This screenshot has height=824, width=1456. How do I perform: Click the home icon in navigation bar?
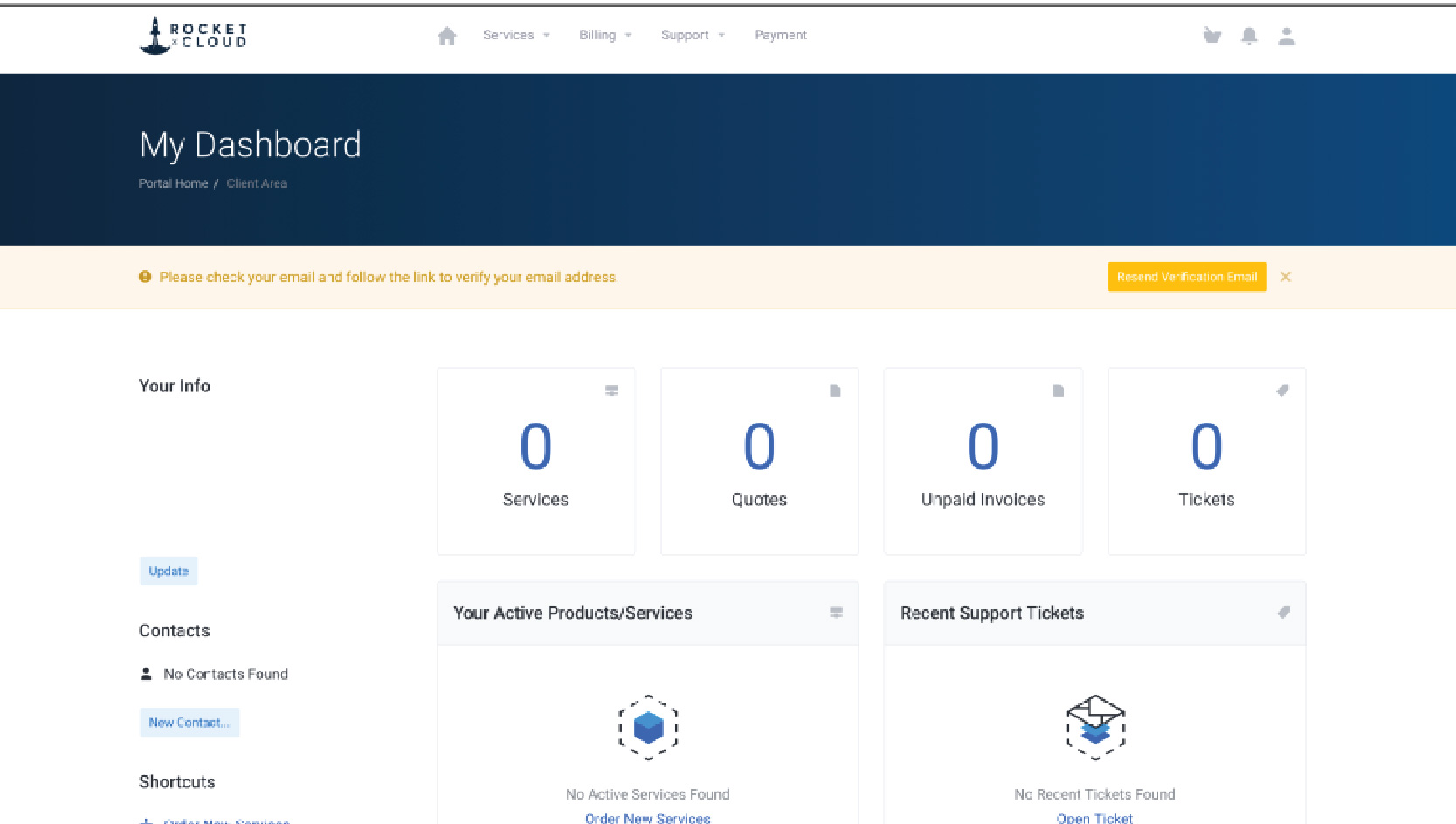pyautogui.click(x=446, y=36)
